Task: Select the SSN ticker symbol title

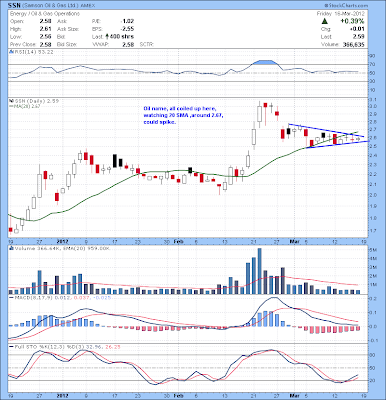Action: (15, 6)
